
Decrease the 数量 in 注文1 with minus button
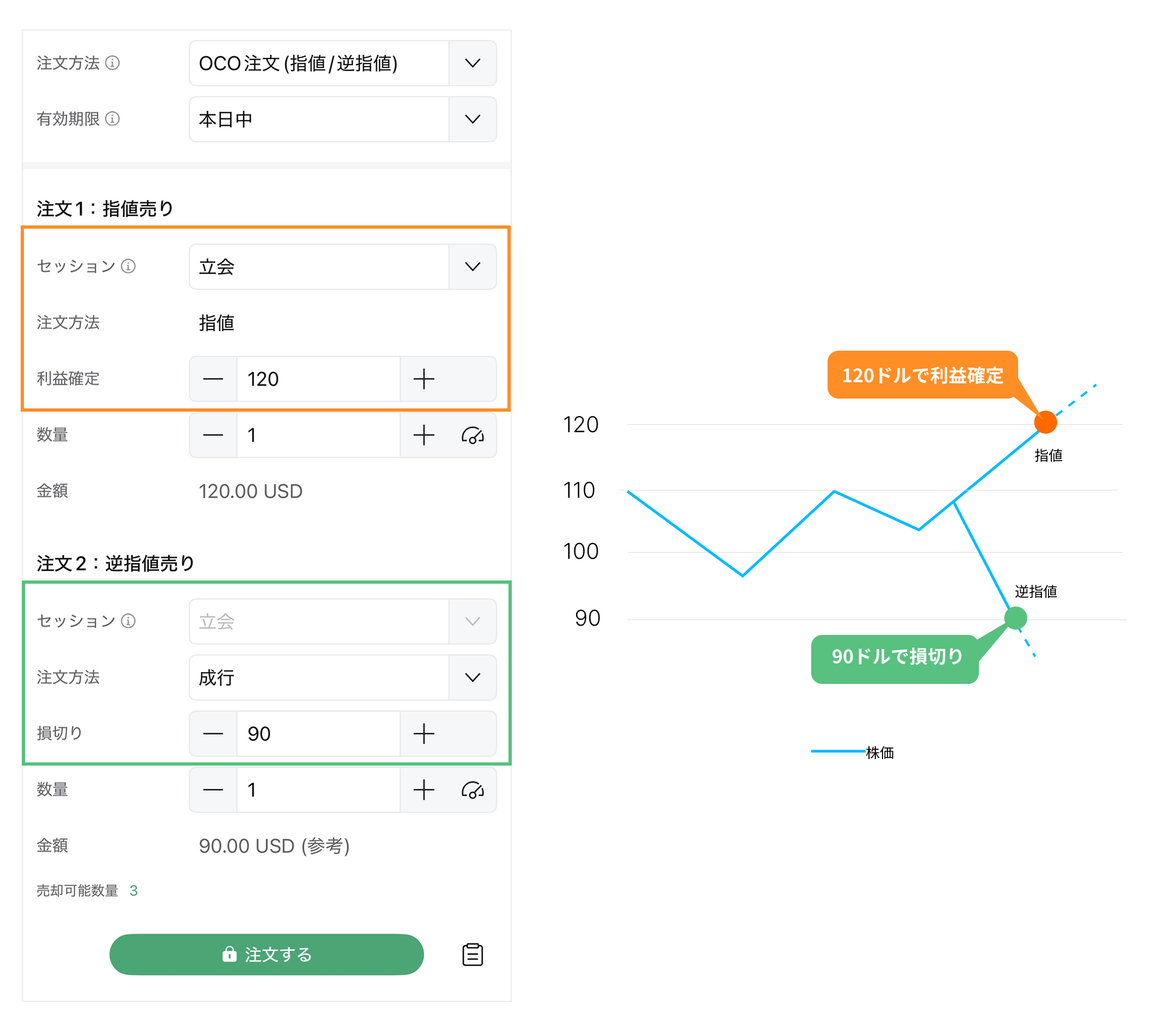coord(213,435)
